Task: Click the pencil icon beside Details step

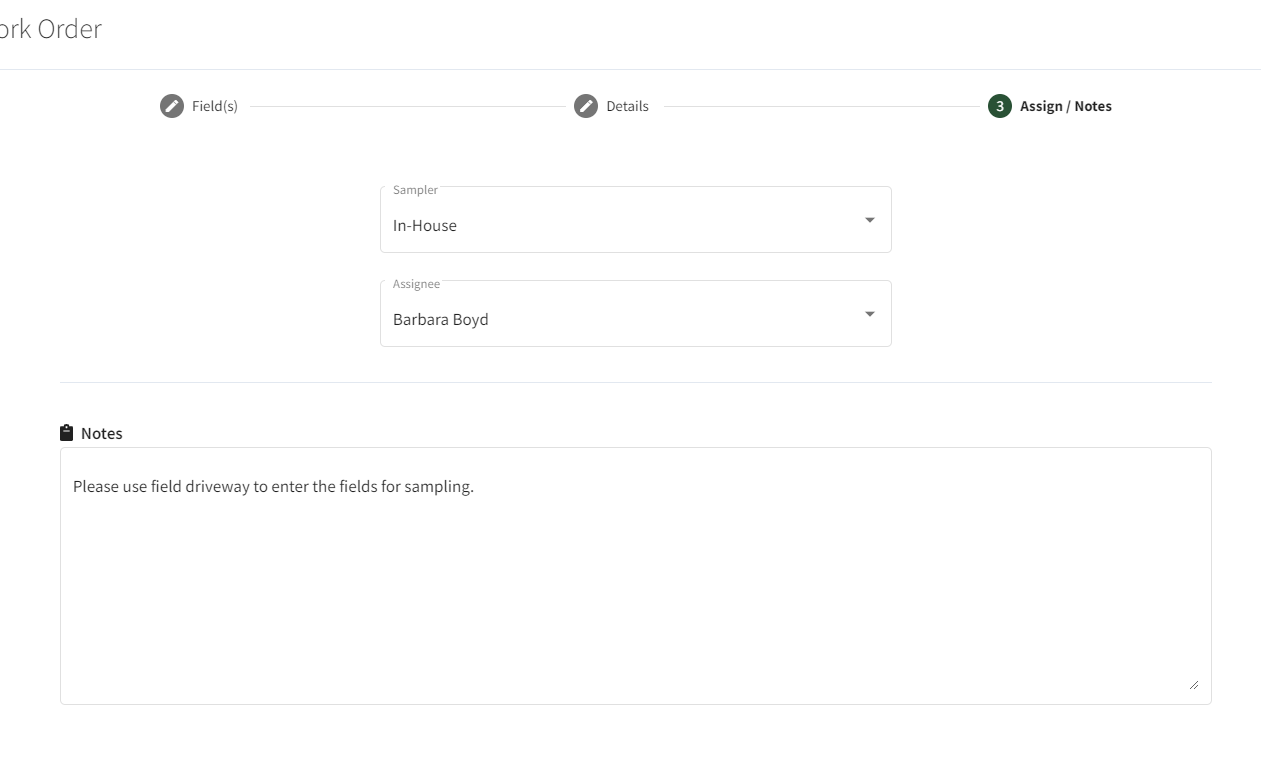Action: pyautogui.click(x=586, y=106)
